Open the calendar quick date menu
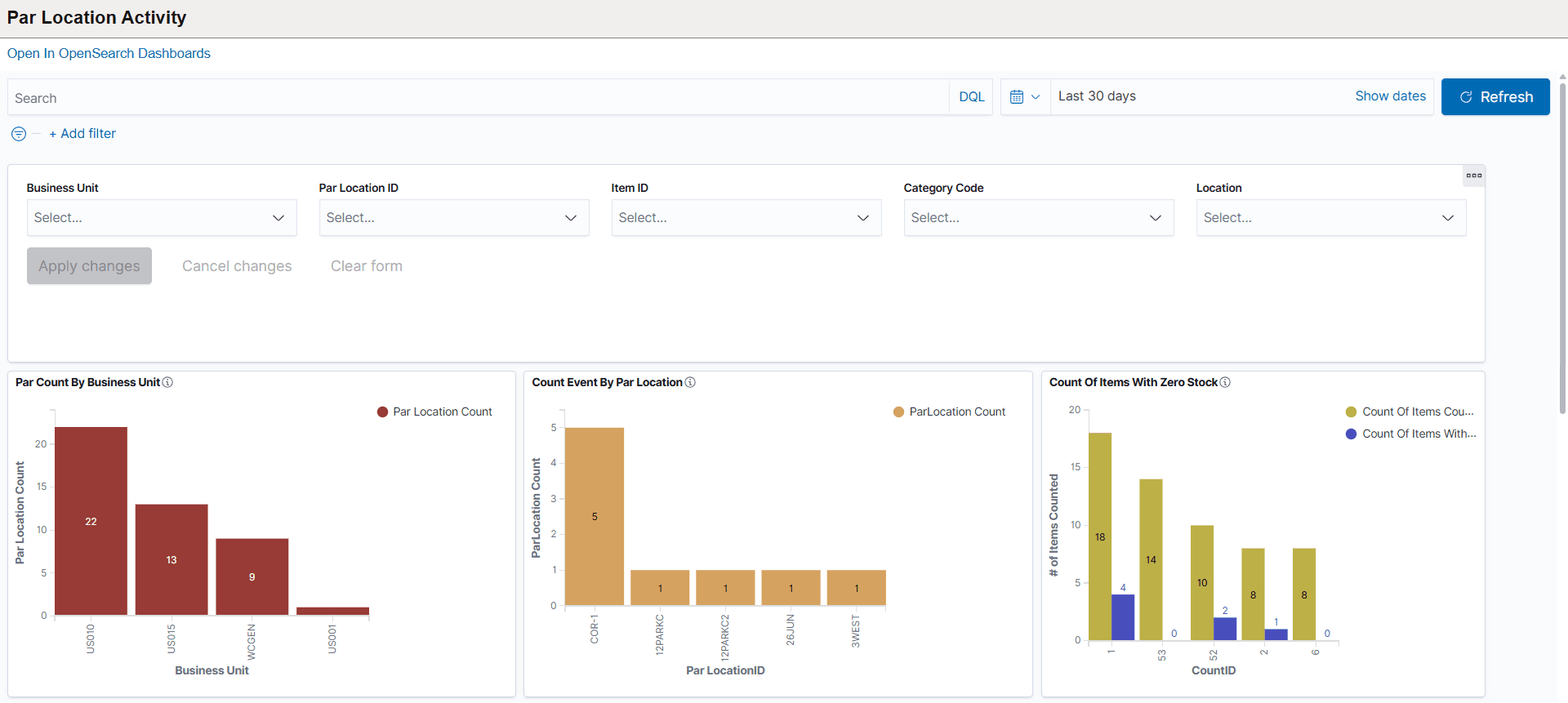The height and width of the screenshot is (703, 1568). pyautogui.click(x=1025, y=97)
